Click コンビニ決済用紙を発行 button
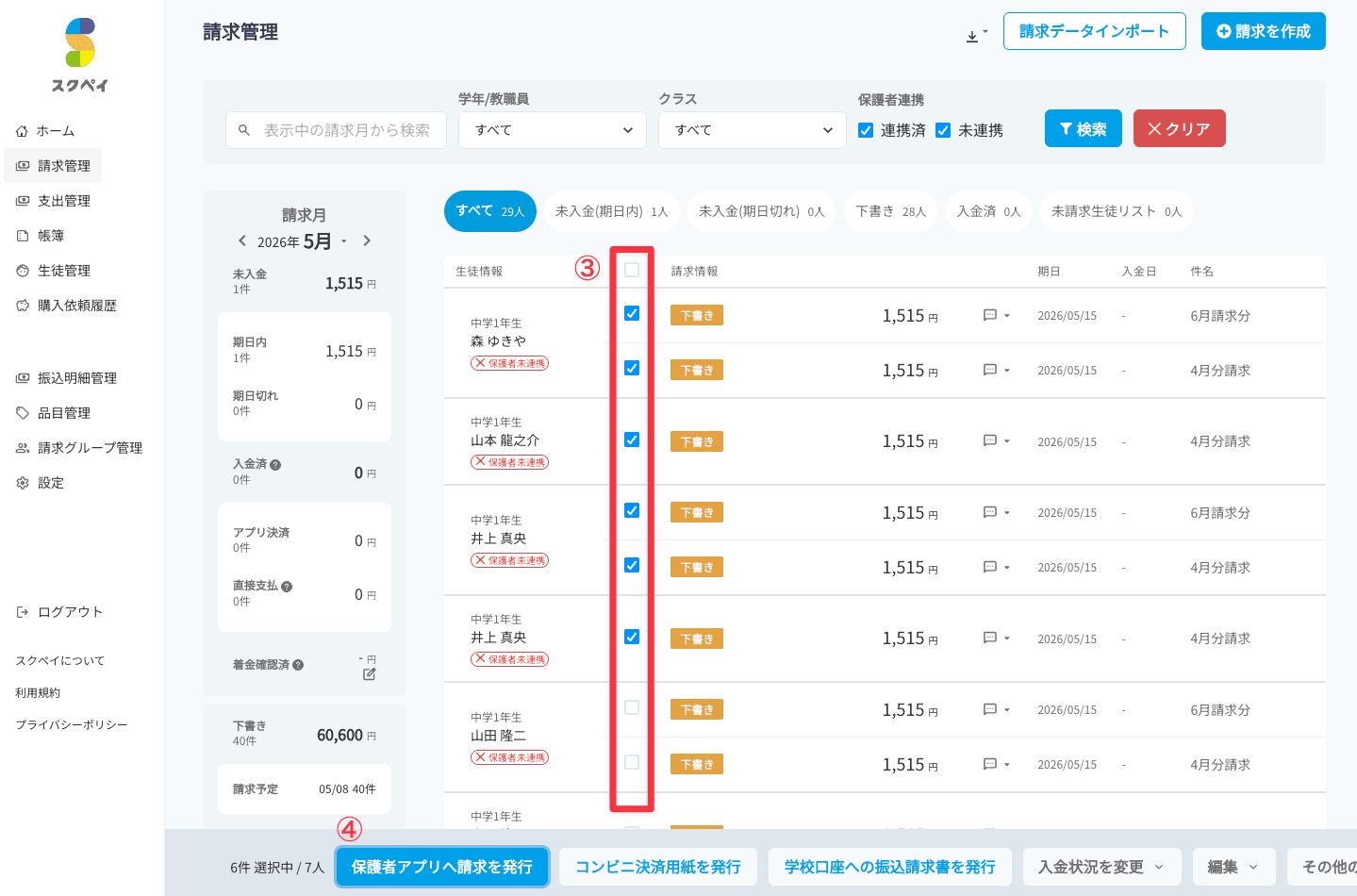The image size is (1357, 896). pos(658,867)
